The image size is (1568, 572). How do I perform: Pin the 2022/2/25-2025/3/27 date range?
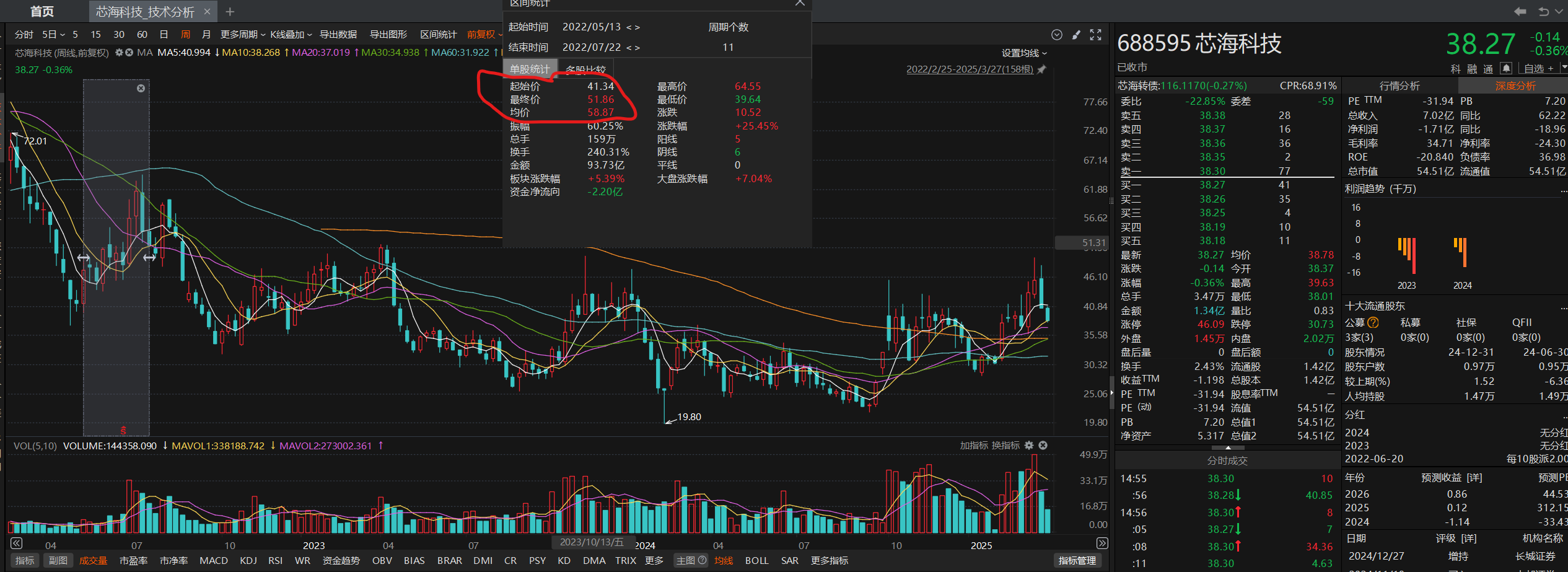point(1041,69)
